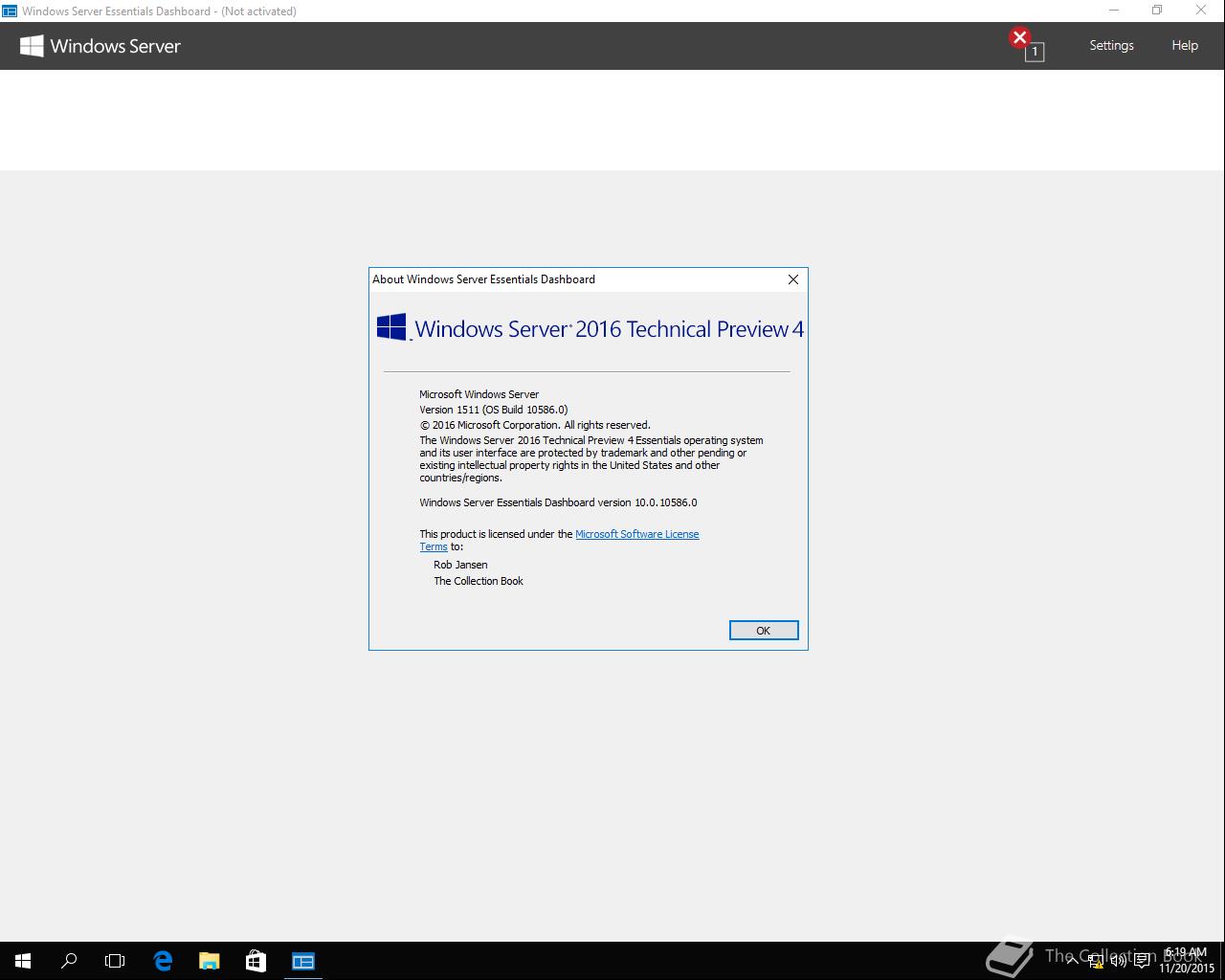Click the volume speaker tray icon

click(x=1118, y=961)
